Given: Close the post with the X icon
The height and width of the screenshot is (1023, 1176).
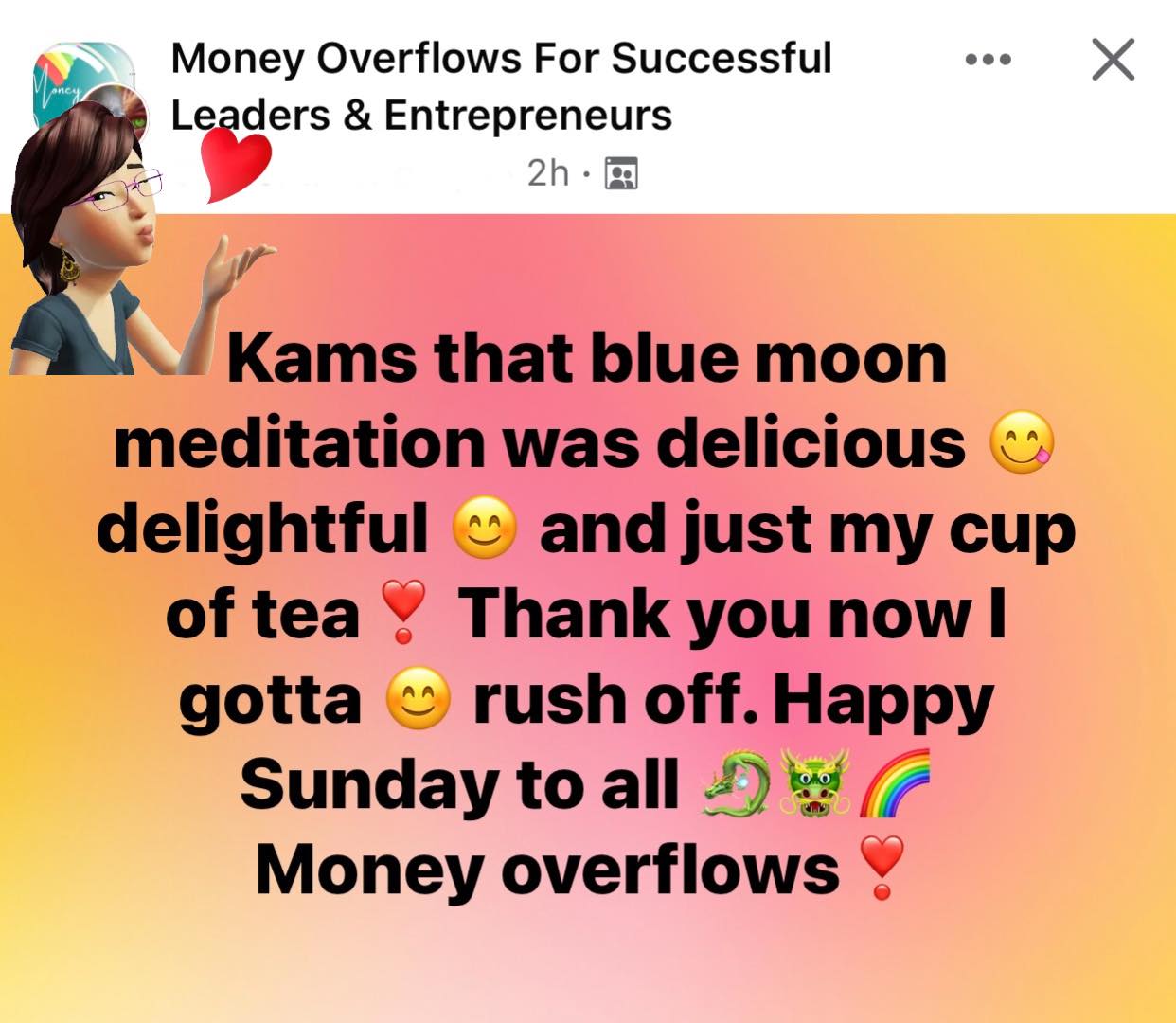Looking at the screenshot, I should pyautogui.click(x=1113, y=60).
